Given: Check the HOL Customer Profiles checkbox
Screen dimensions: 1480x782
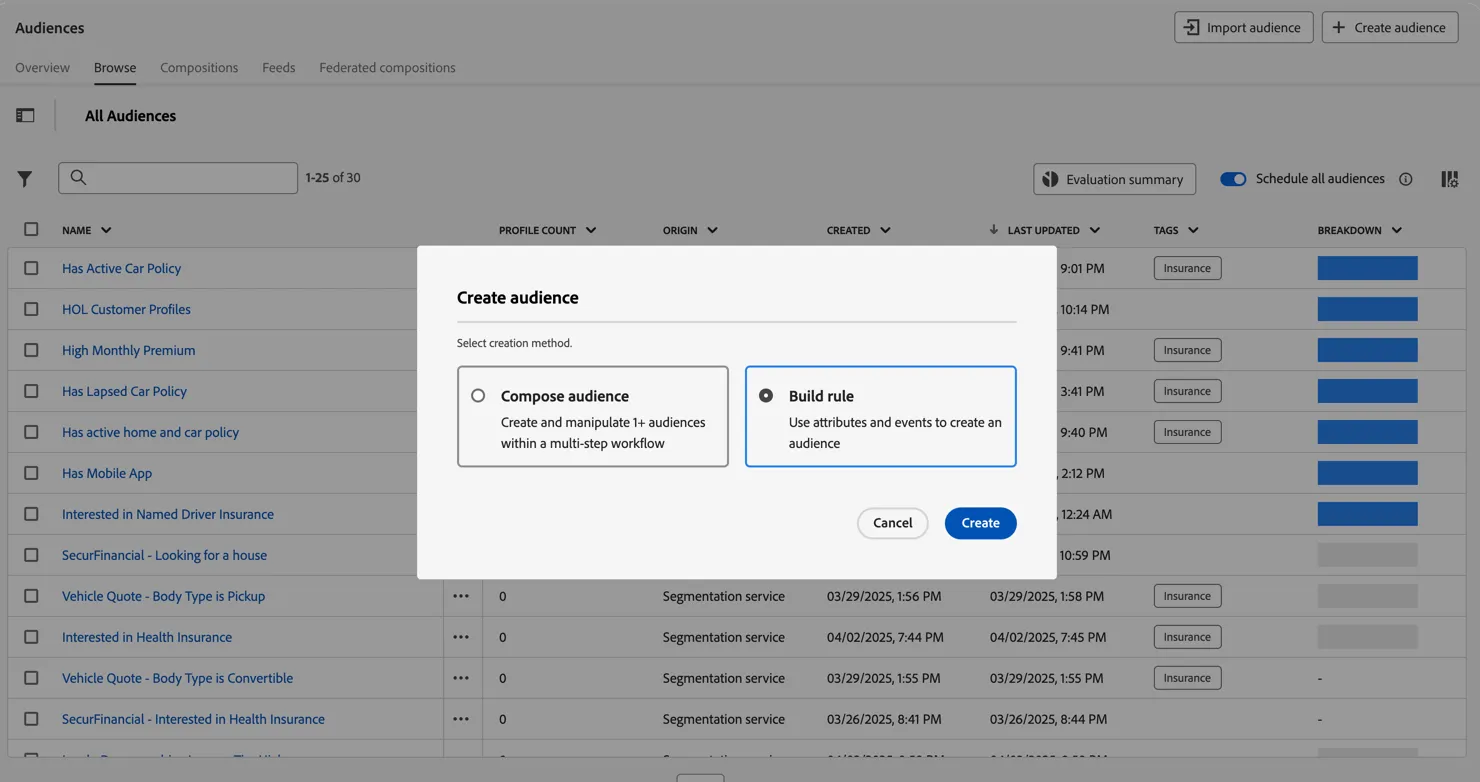Looking at the screenshot, I should coord(31,309).
